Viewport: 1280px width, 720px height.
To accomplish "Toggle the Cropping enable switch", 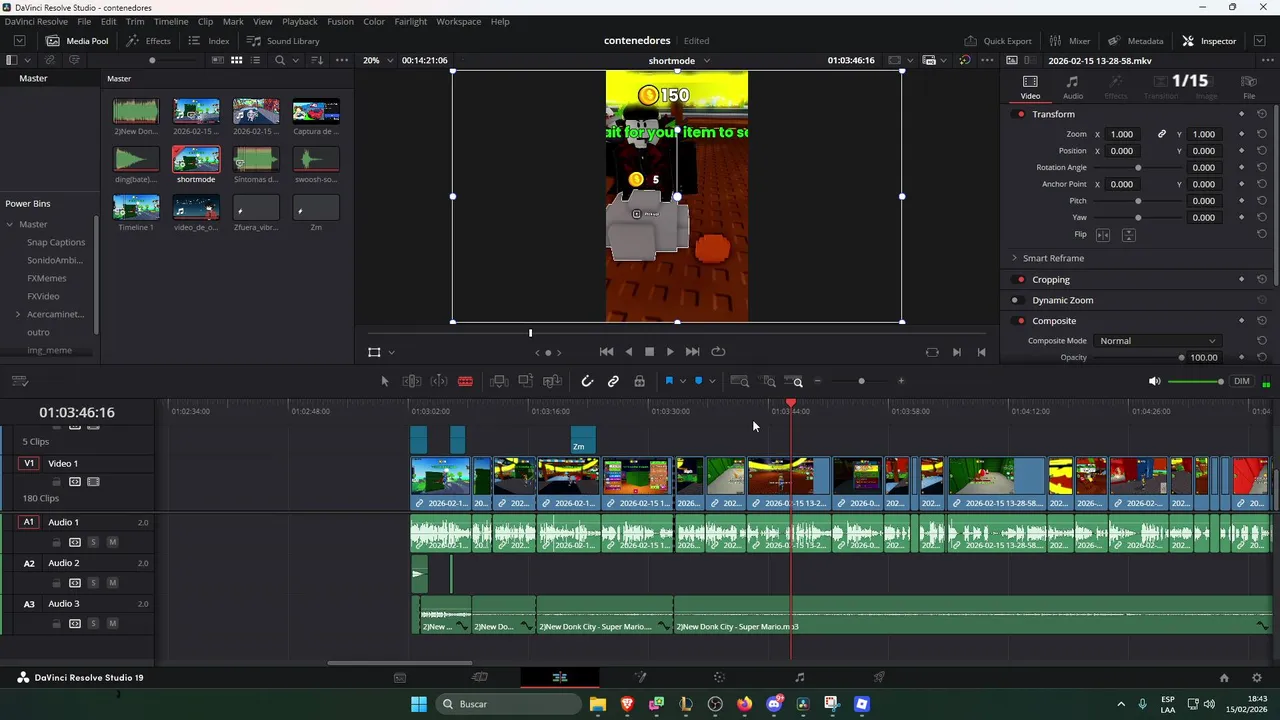I will 1020,280.
